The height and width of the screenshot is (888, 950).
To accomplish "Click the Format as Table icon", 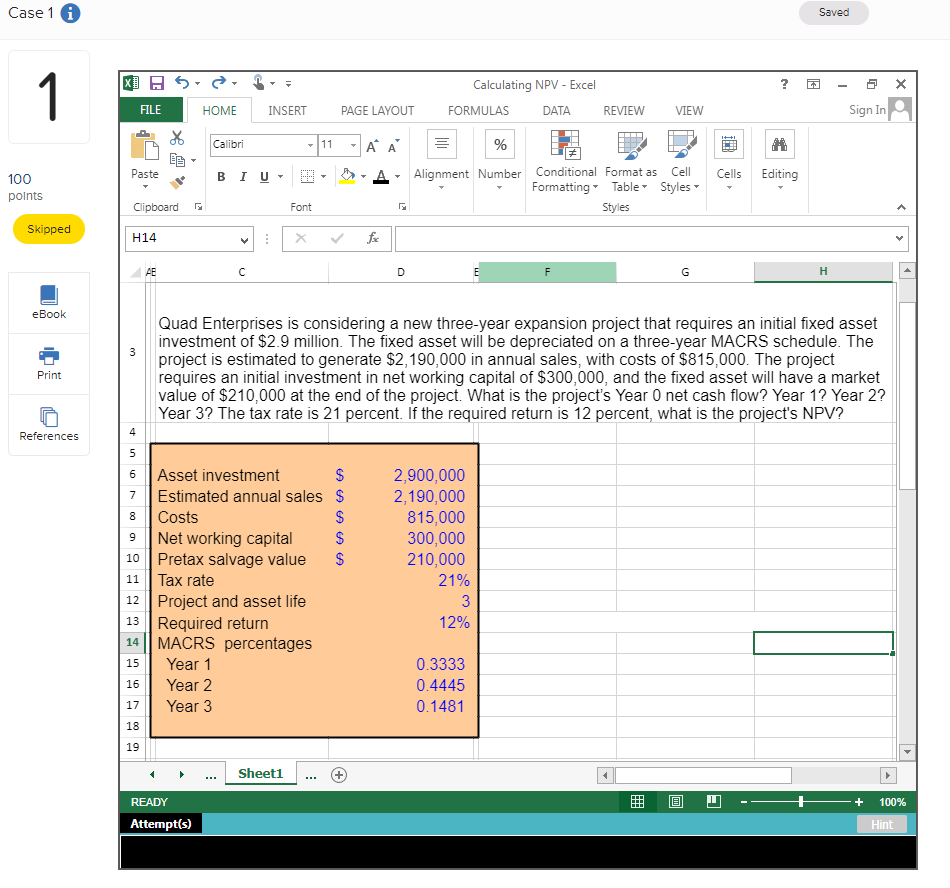I will (631, 145).
